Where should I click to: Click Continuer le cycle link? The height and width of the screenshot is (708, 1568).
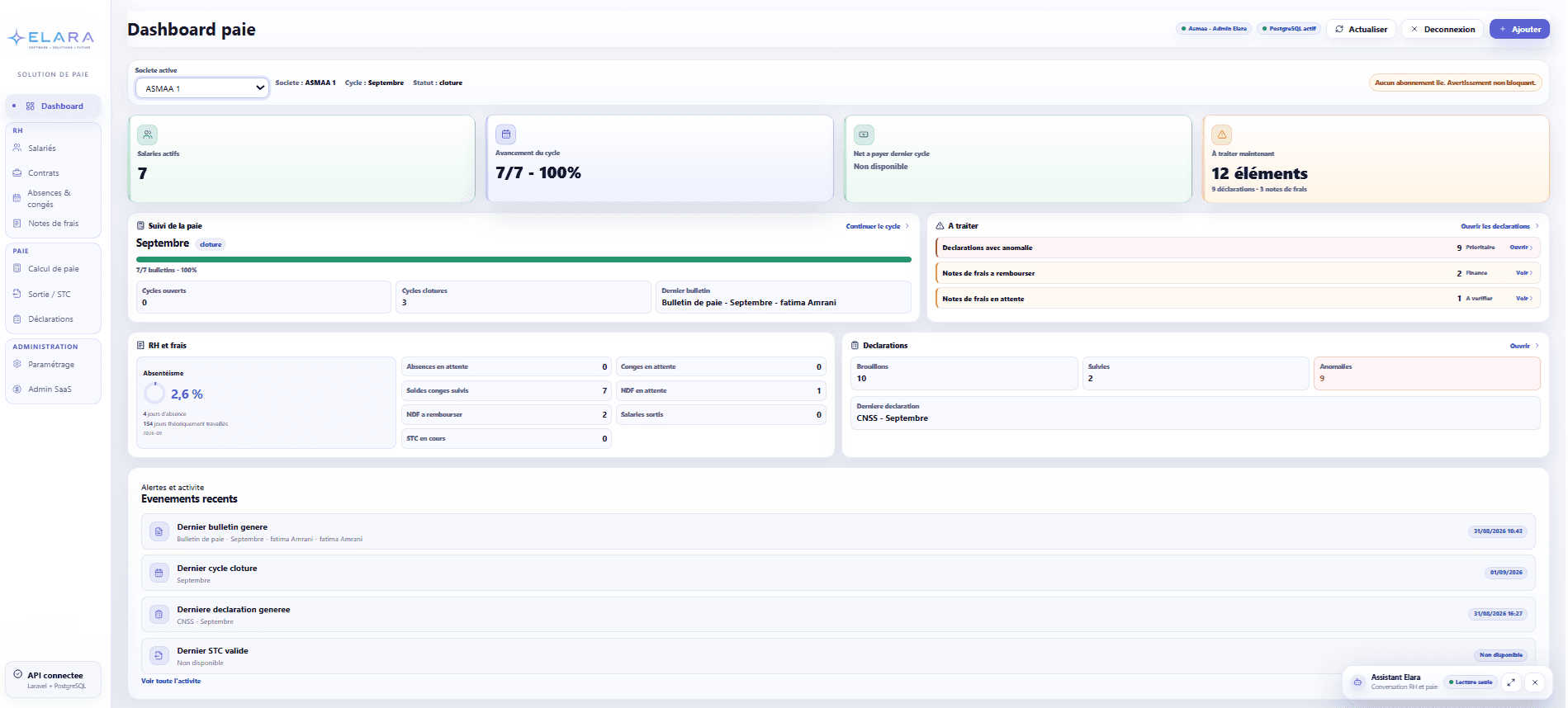(x=877, y=226)
